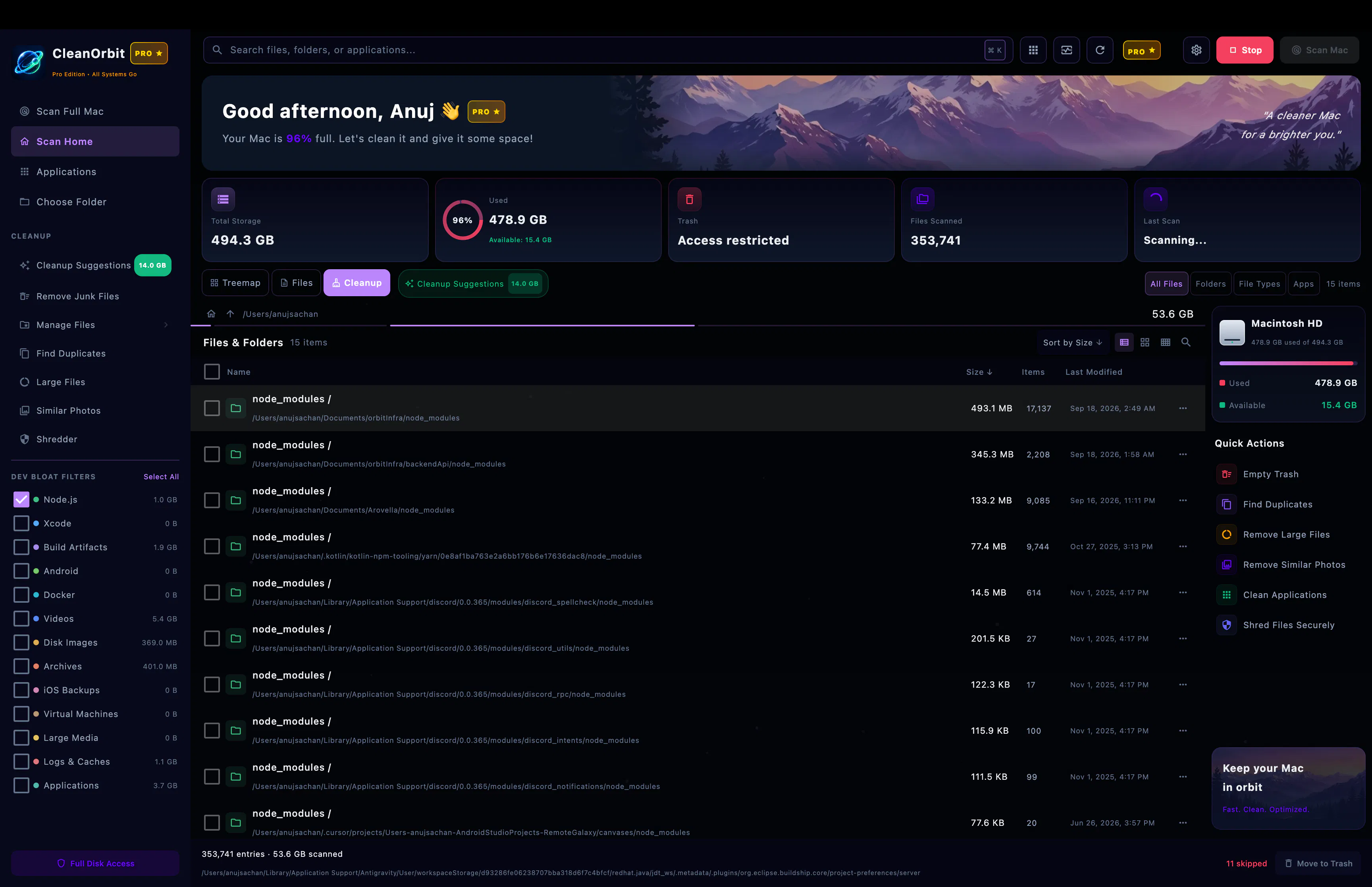The image size is (1372, 887).
Task: Click Full Disk Access button
Action: click(x=95, y=863)
